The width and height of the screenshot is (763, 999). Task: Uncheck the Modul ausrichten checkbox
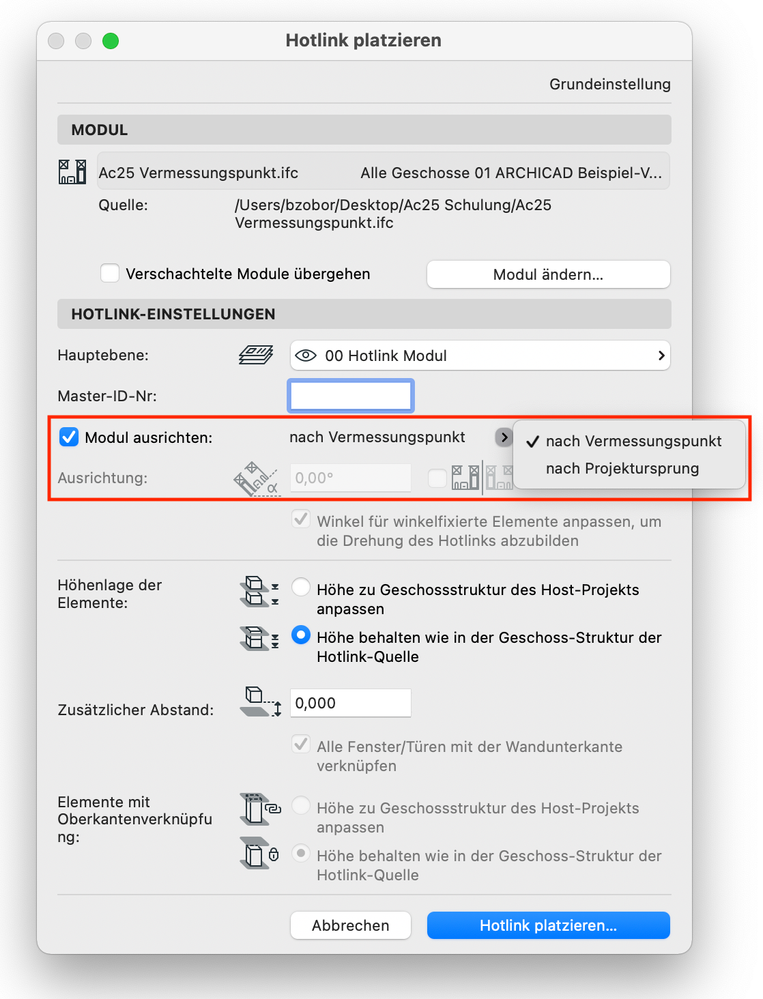pyautogui.click(x=69, y=438)
